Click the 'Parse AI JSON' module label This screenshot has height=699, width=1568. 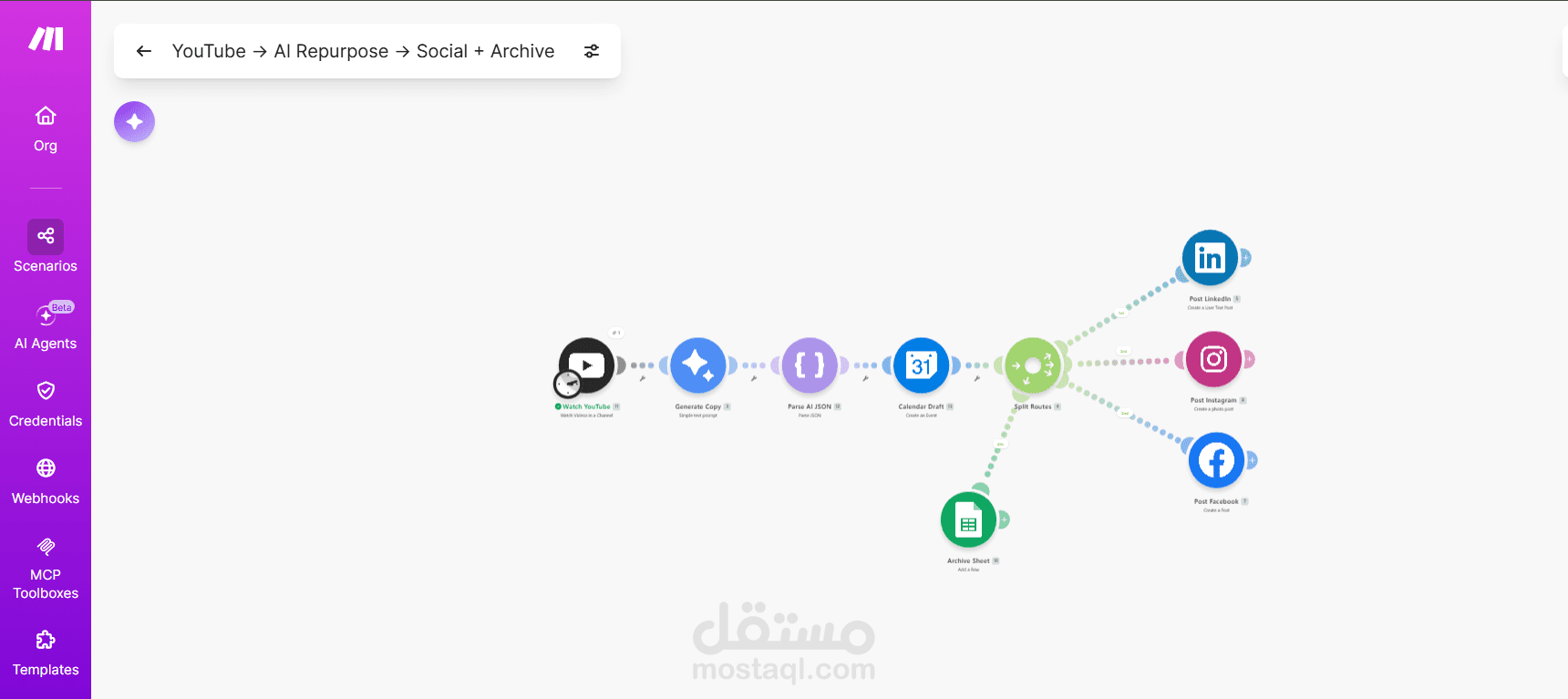pos(810,406)
